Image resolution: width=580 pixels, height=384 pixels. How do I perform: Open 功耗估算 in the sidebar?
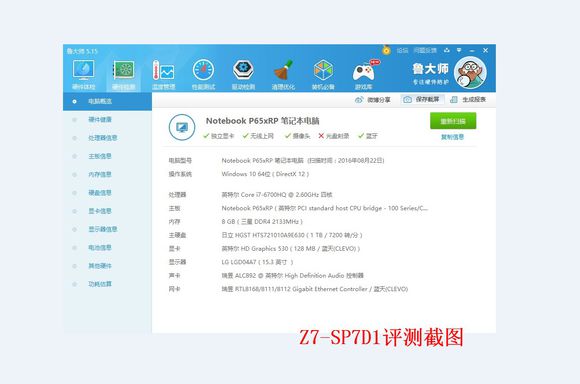[x=100, y=284]
